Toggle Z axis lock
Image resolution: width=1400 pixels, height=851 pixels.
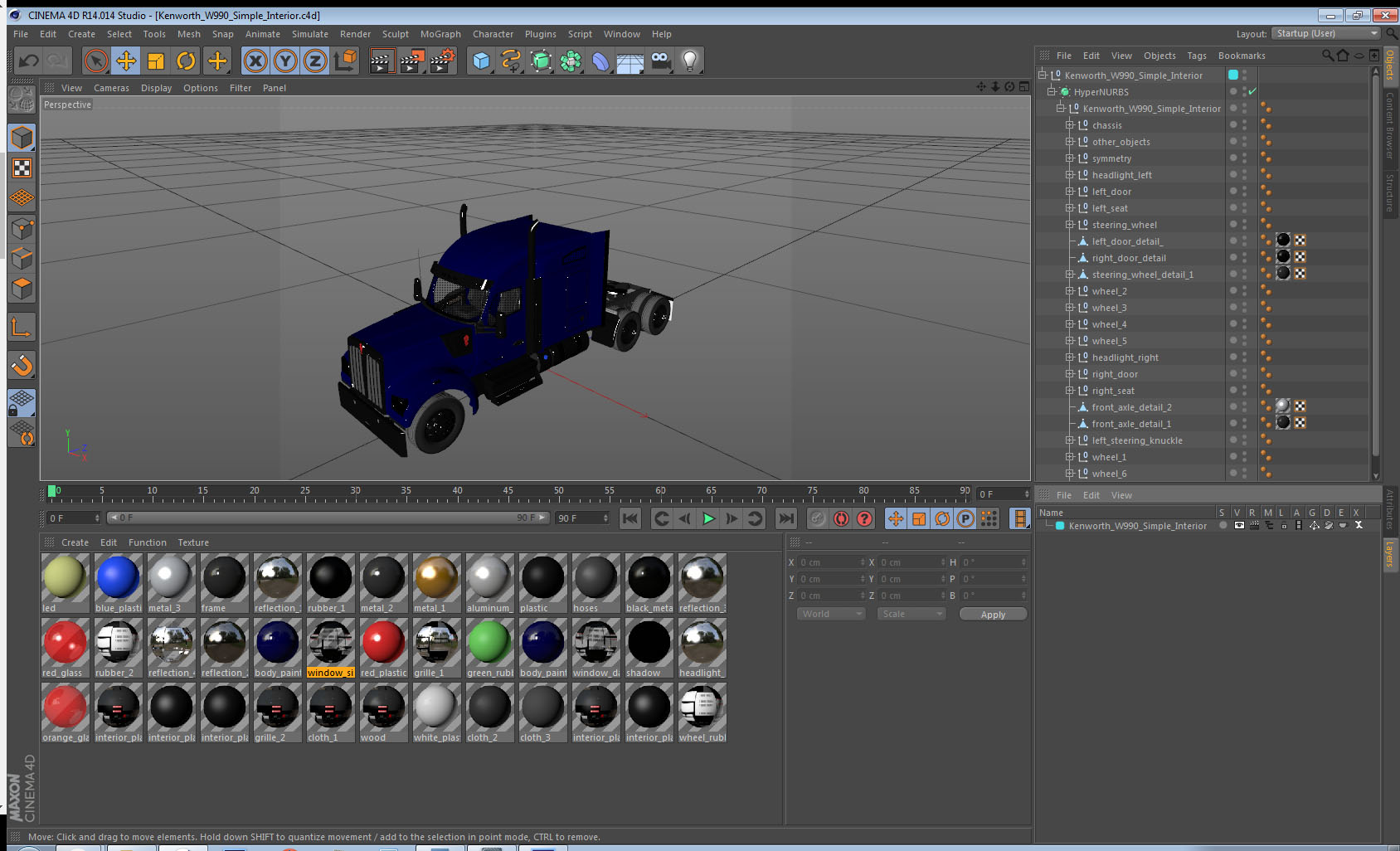315,61
